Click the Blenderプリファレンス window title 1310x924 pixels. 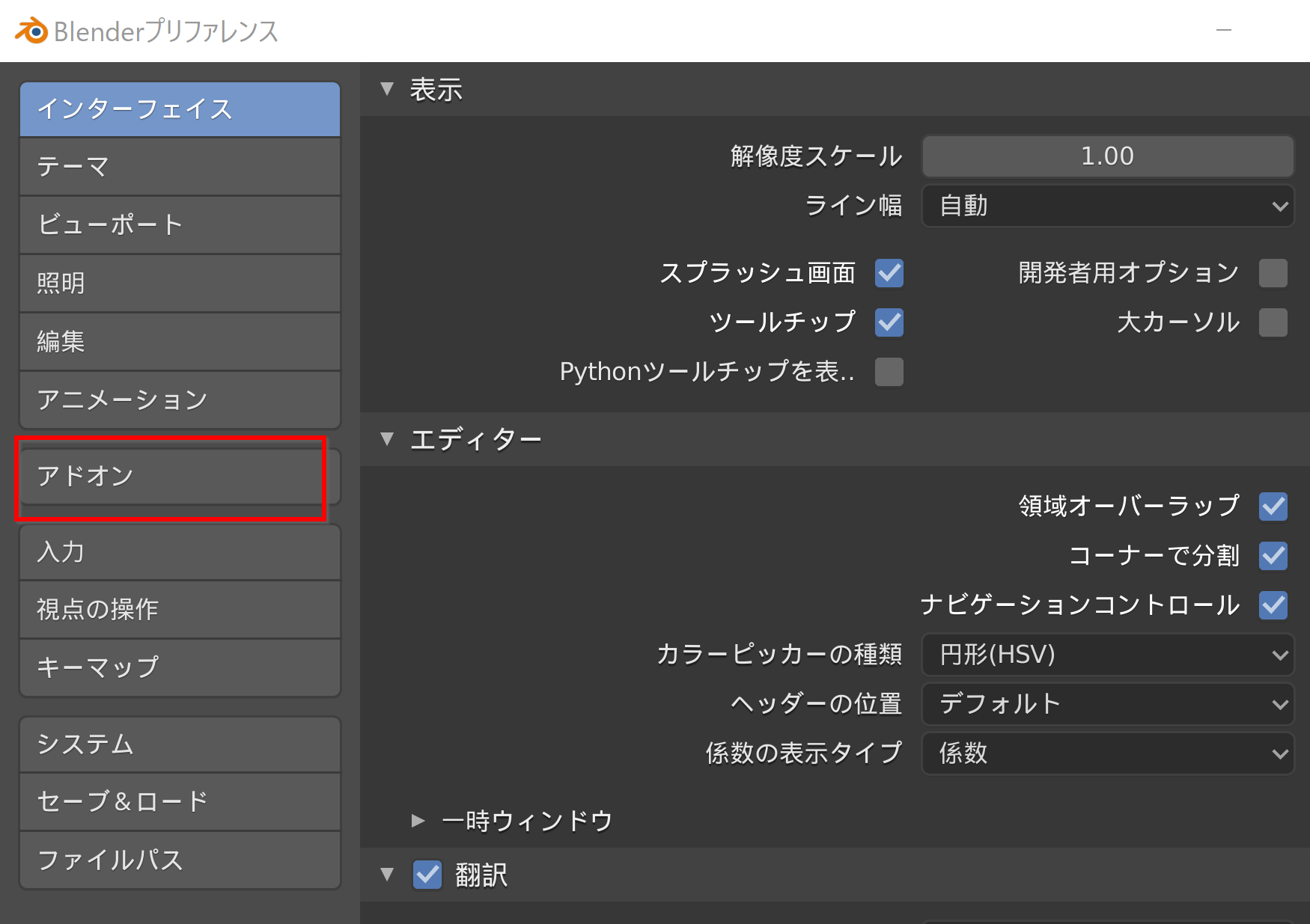pyautogui.click(x=166, y=31)
